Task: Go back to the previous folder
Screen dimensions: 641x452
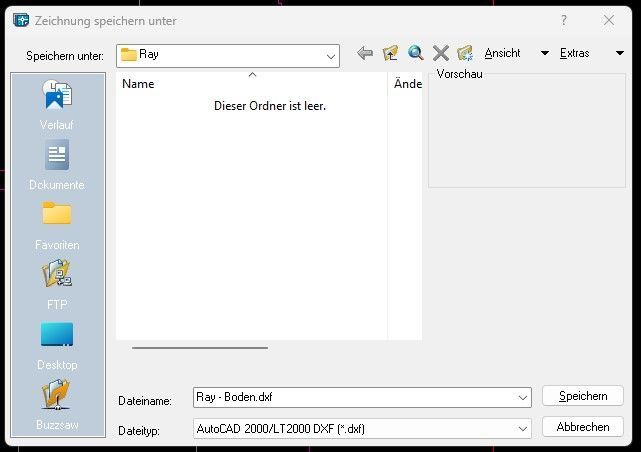Action: [365, 54]
